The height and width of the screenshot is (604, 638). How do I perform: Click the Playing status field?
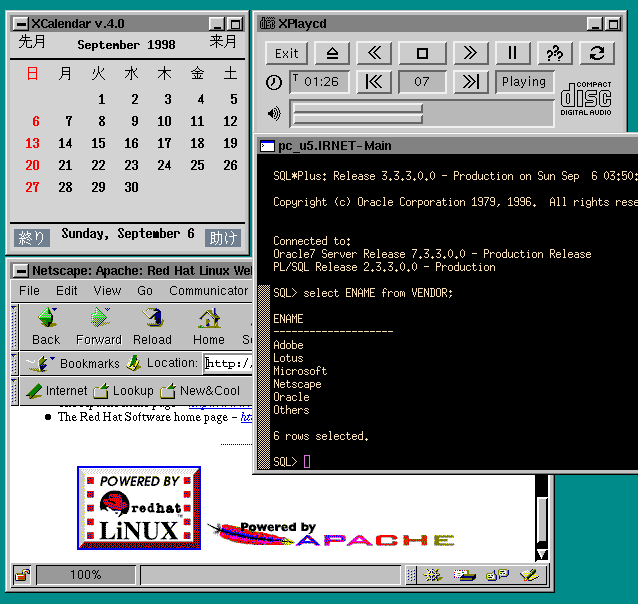click(x=524, y=82)
